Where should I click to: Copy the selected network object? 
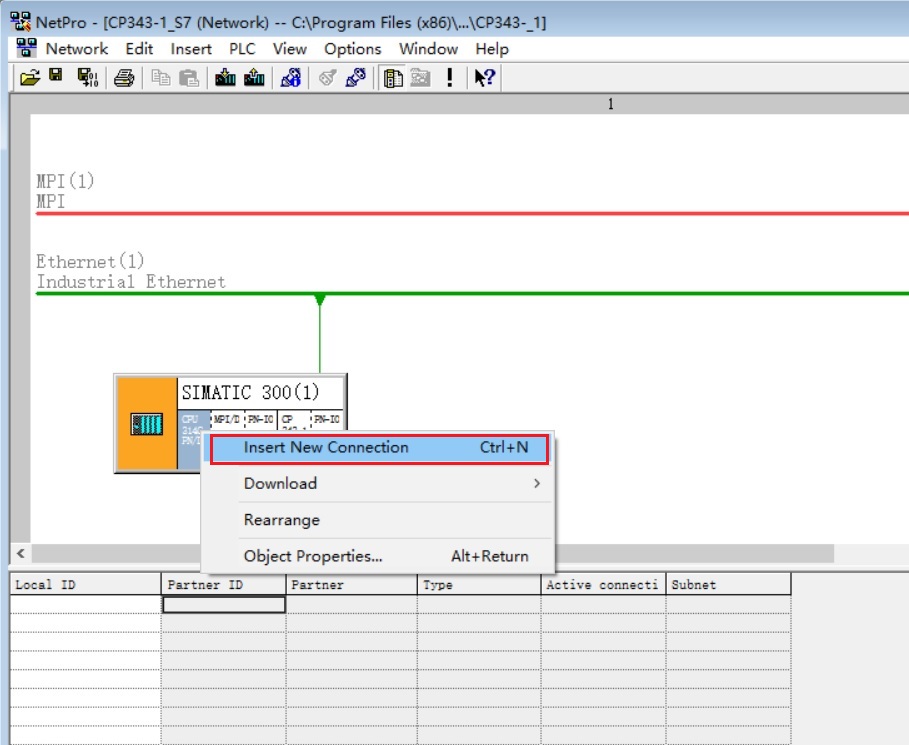pos(162,78)
